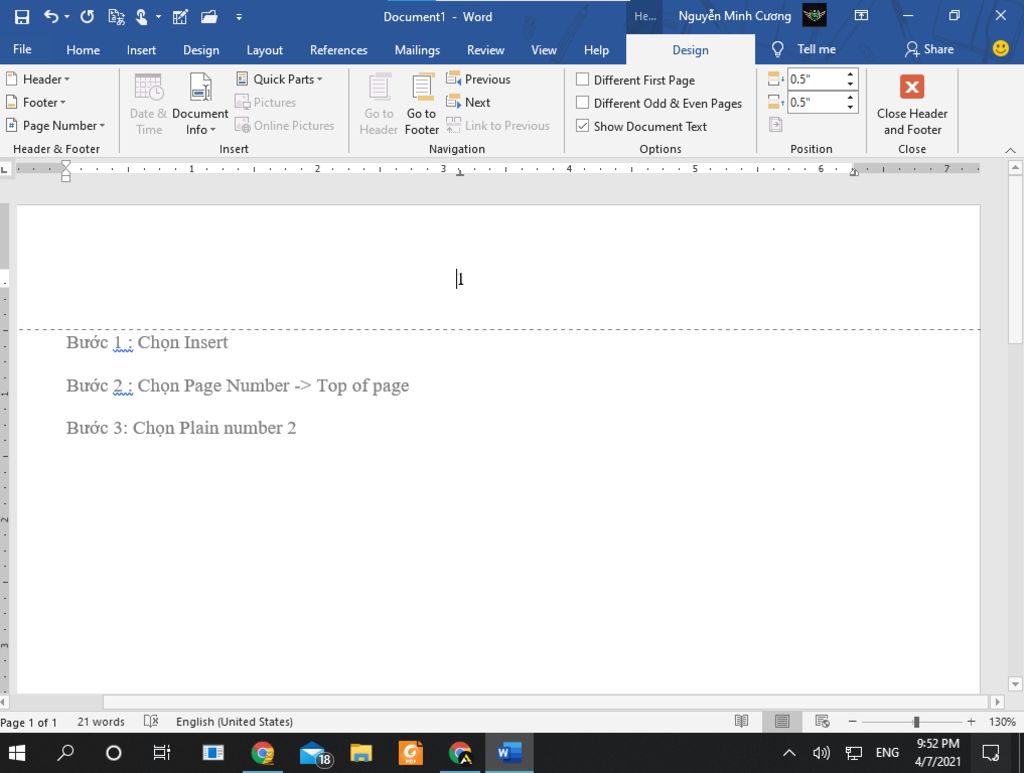
Task: Decrease Footer from Bottom spinner down
Action: (850, 107)
